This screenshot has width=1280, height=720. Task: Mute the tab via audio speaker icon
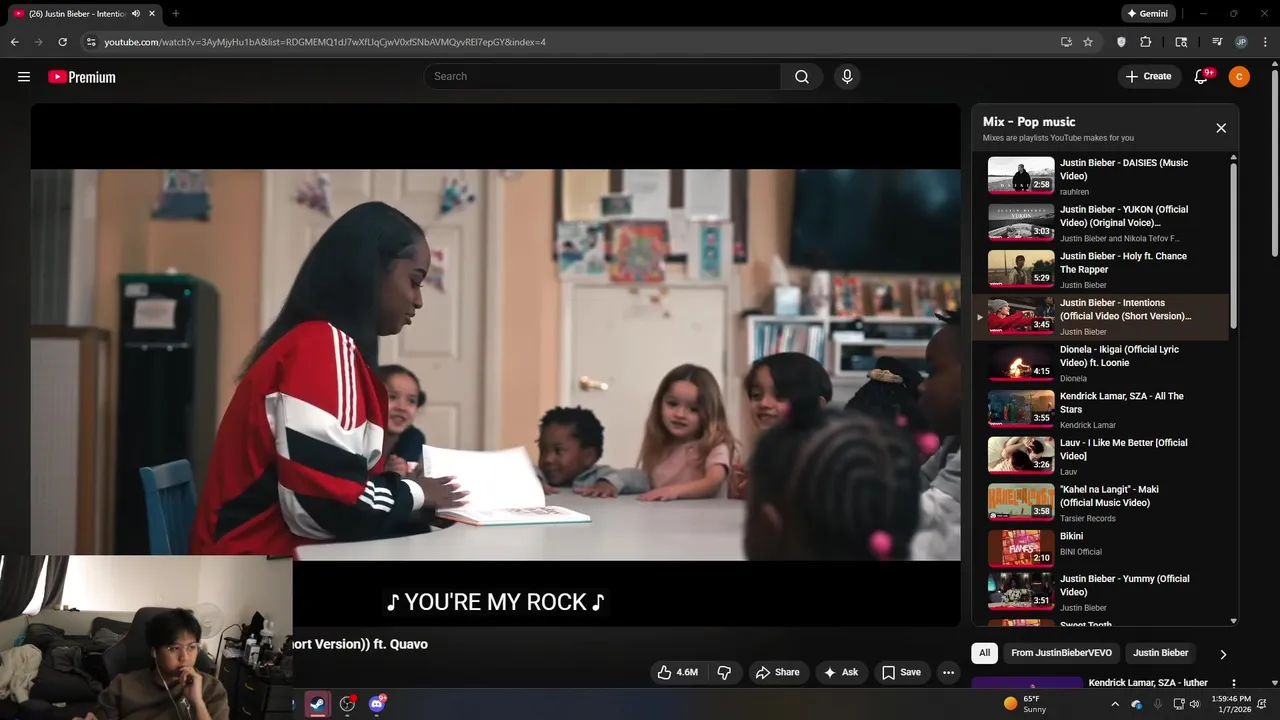point(136,14)
